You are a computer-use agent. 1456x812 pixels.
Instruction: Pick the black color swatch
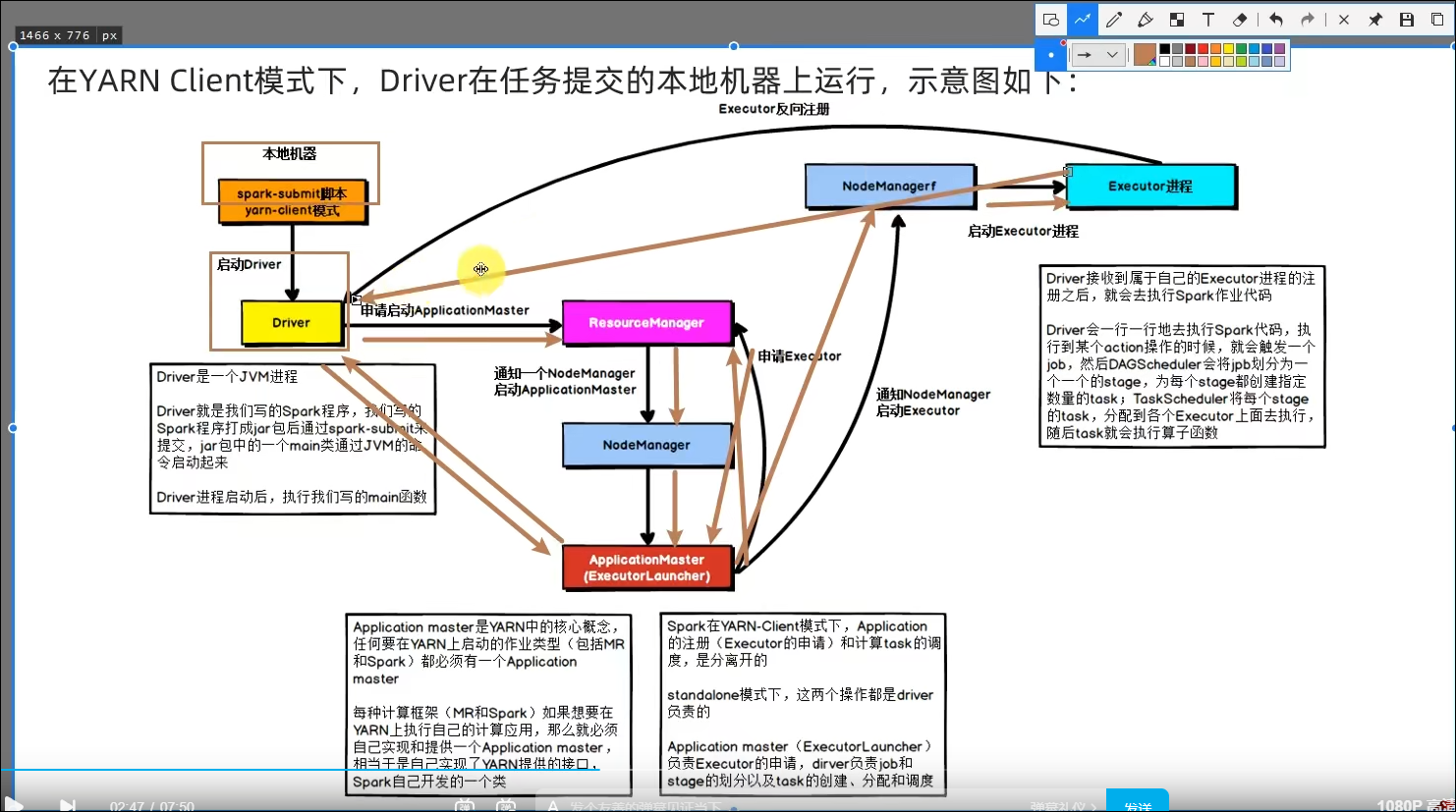1164,49
